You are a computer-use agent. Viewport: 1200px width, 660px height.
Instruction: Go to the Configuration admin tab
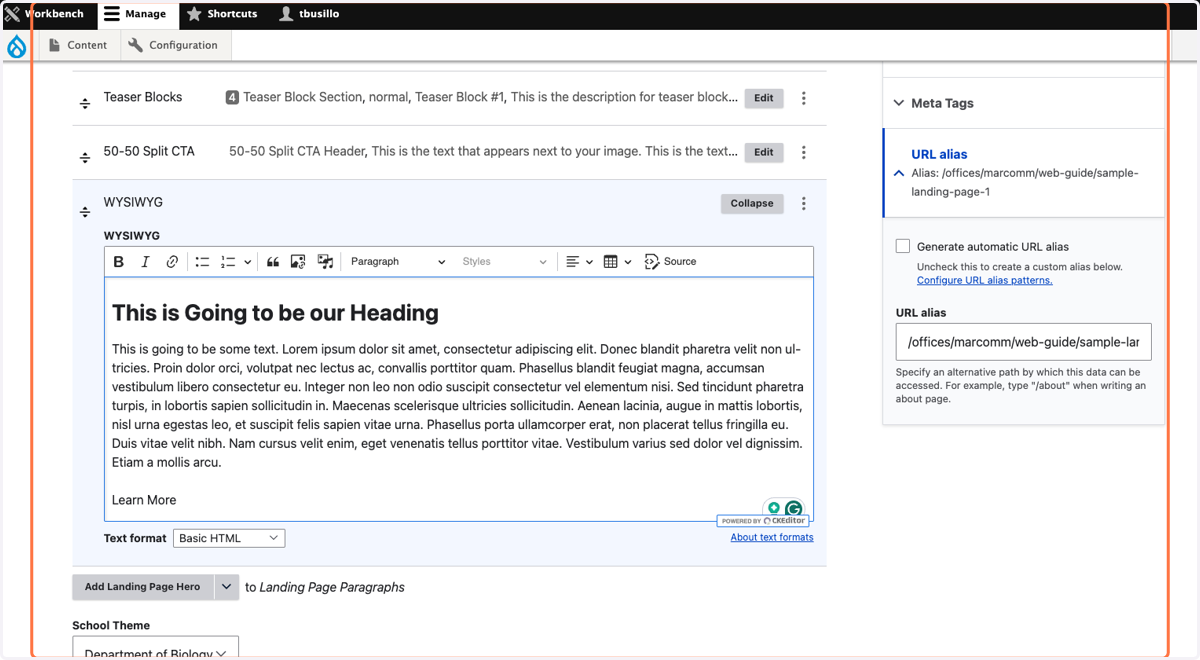tap(174, 45)
